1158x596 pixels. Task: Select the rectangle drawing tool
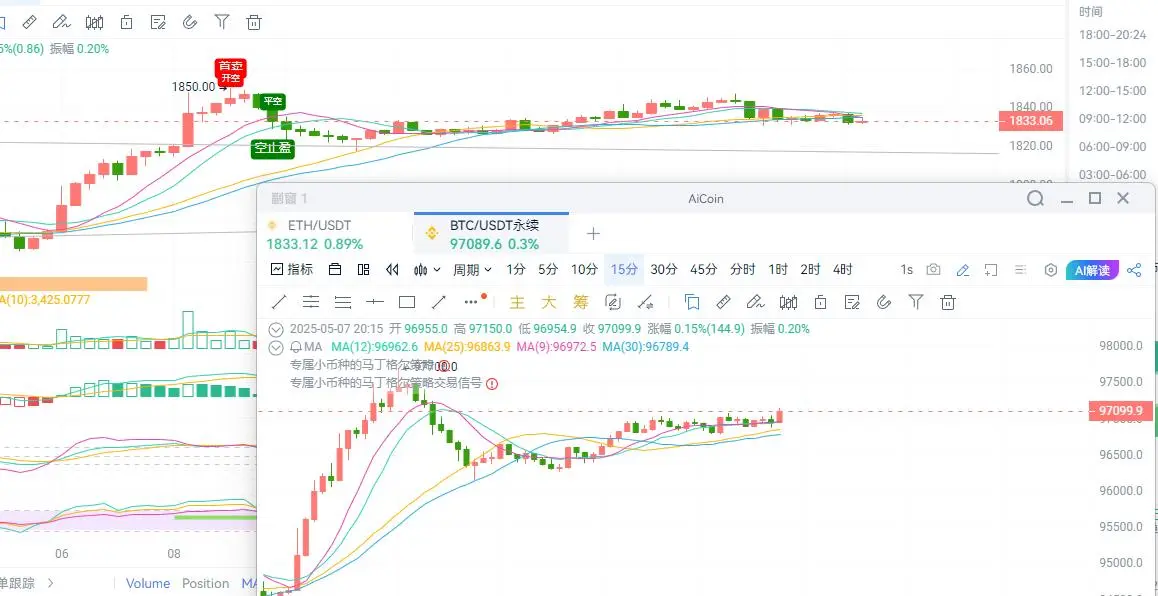(x=407, y=301)
